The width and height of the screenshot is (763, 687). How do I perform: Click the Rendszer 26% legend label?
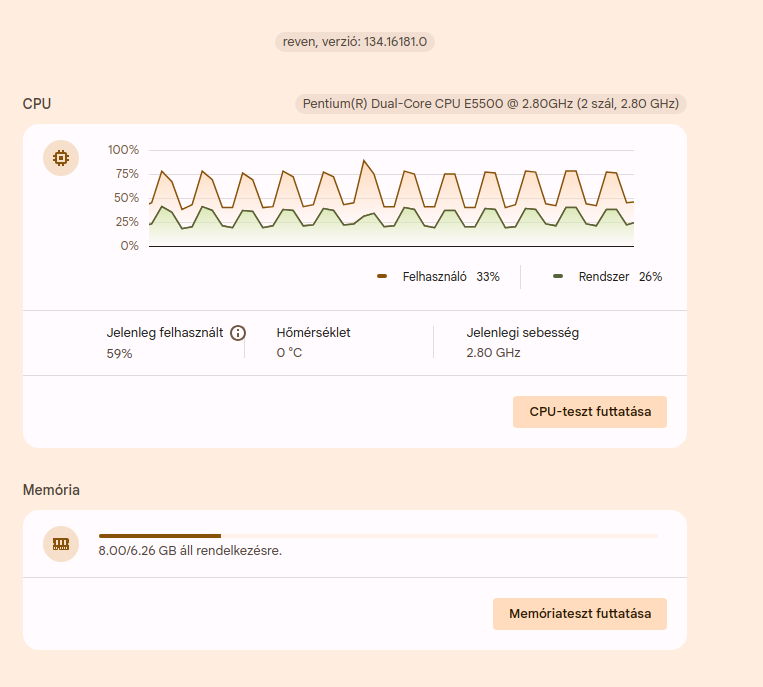620,277
